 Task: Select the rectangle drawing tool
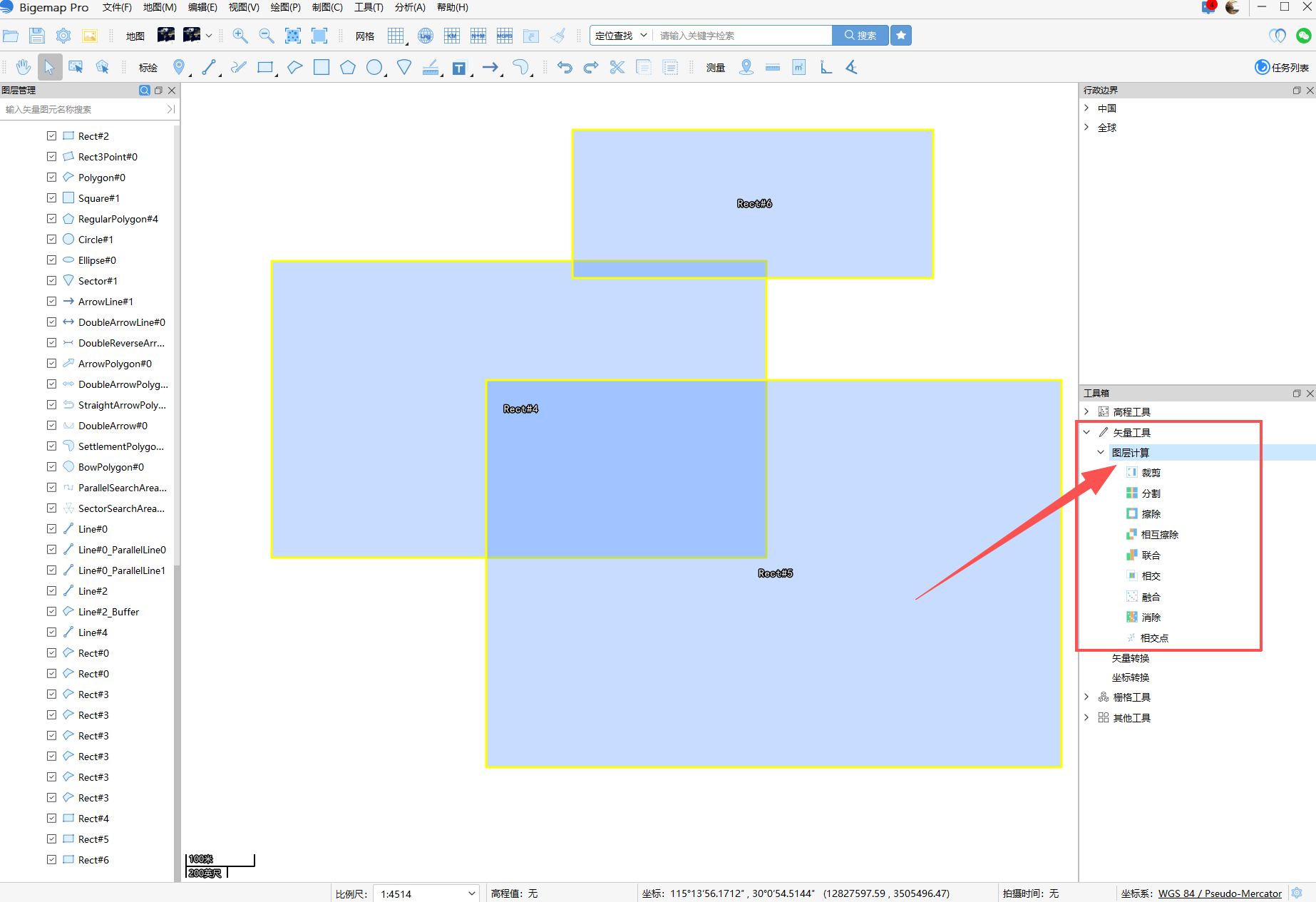point(266,67)
